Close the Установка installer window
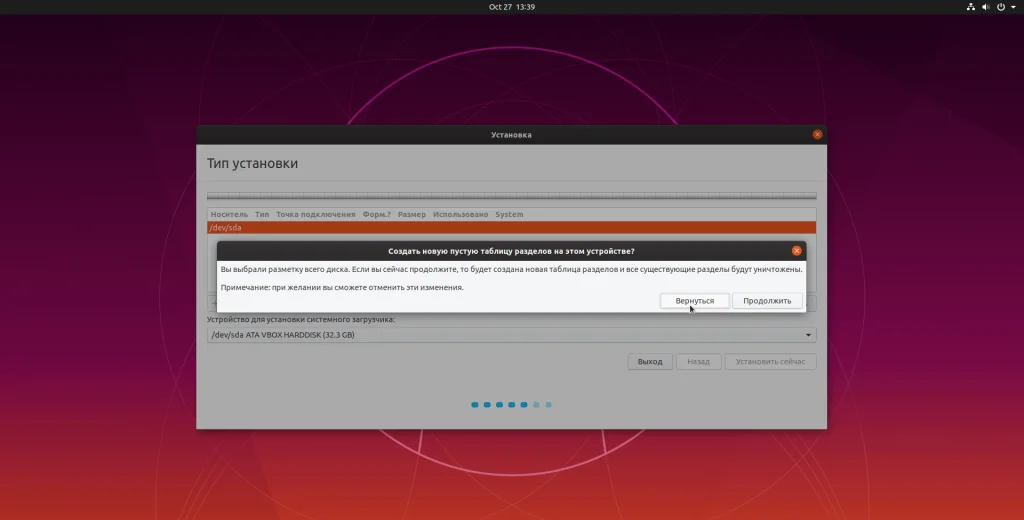Viewport: 1024px width, 520px height. (x=817, y=135)
